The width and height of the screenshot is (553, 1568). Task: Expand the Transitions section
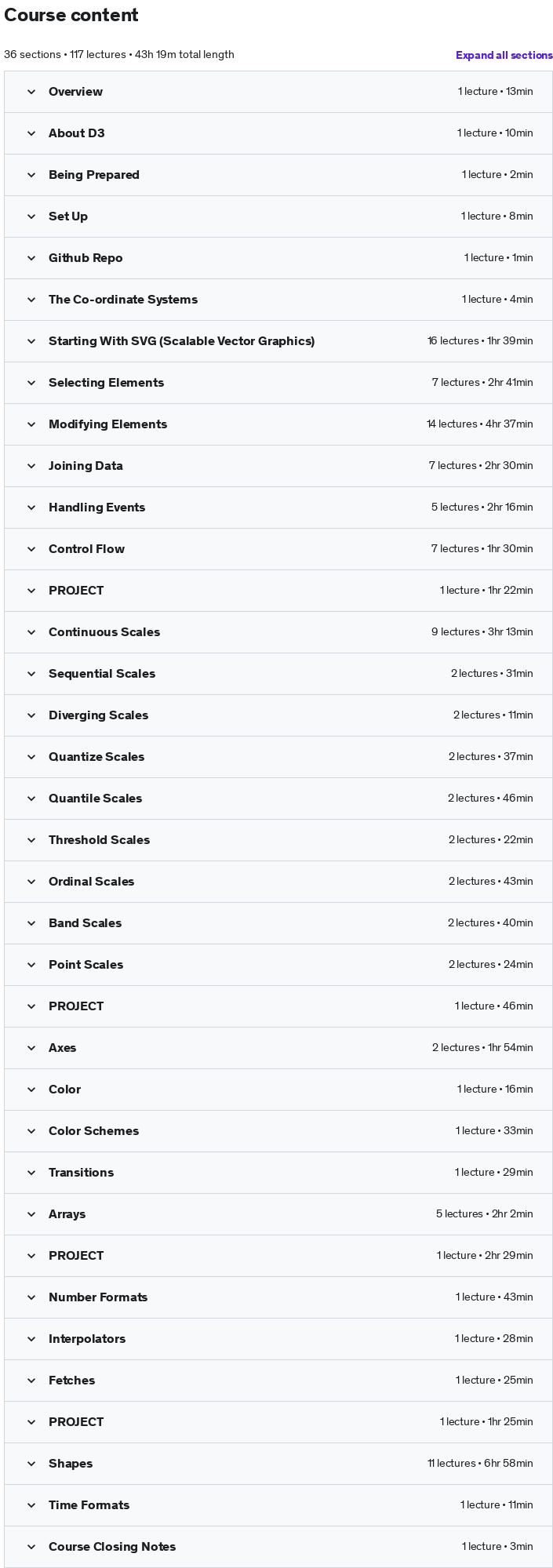(x=278, y=1173)
